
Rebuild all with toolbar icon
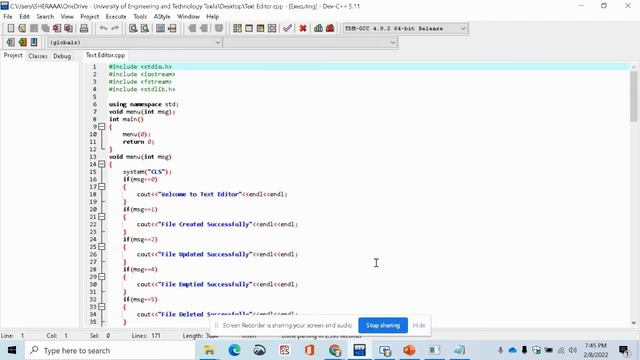pos(272,28)
